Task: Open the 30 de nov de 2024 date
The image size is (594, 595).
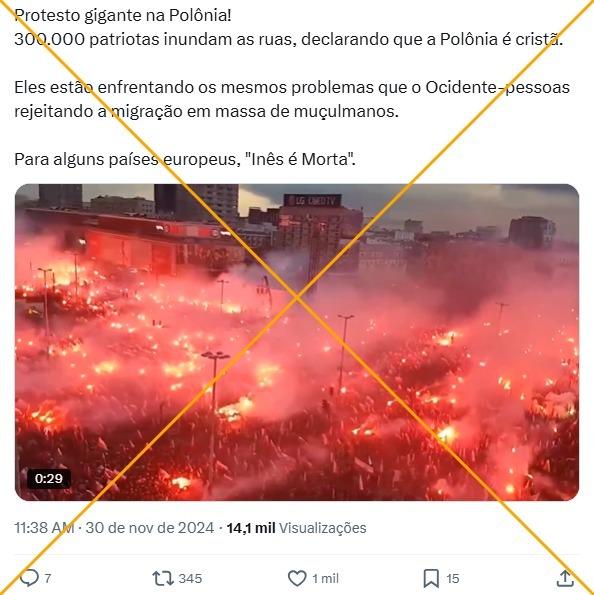Action: tap(150, 528)
